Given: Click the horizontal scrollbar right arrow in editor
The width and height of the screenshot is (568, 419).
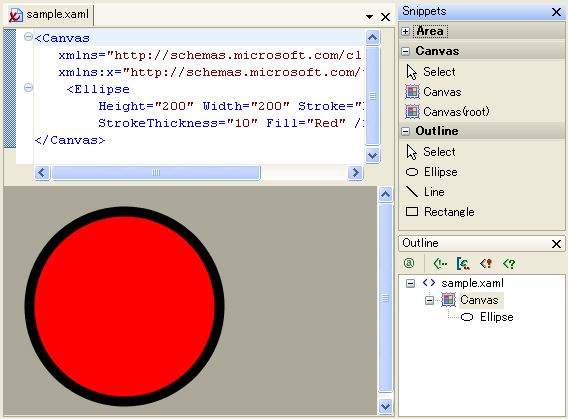Looking at the screenshot, I should point(355,173).
